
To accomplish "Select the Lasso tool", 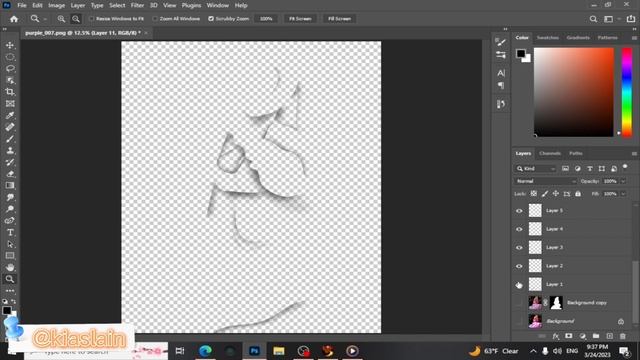I will pyautogui.click(x=10, y=69).
